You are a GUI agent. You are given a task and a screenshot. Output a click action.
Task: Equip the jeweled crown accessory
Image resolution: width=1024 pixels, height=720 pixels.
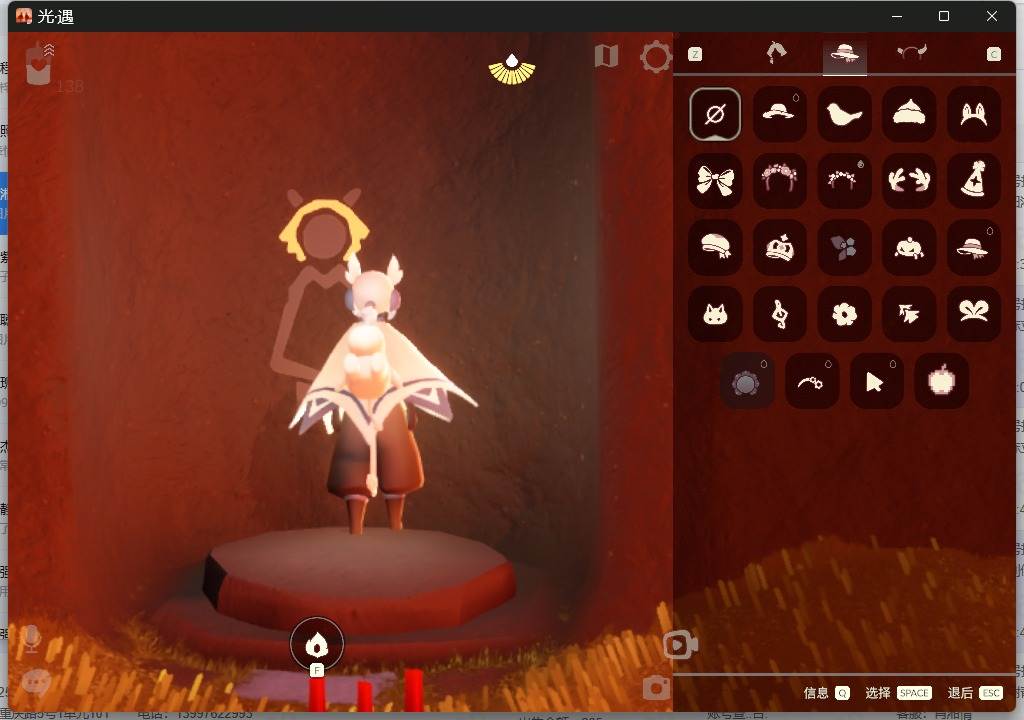click(x=779, y=248)
